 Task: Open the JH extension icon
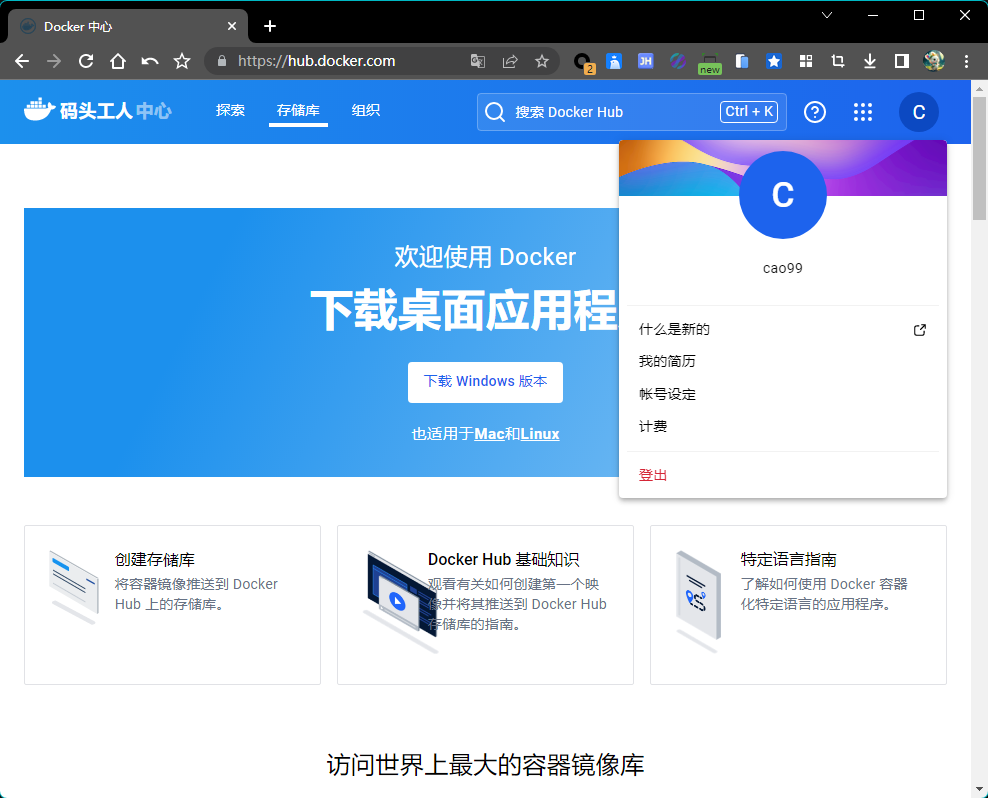click(645, 61)
